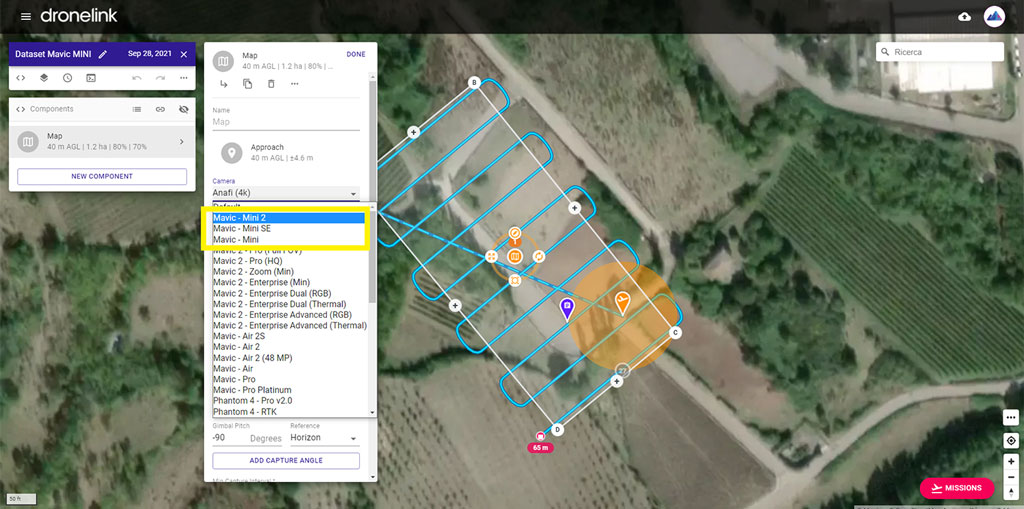
Task: Select Mavic - Mini SE from the camera list
Action: (242, 229)
